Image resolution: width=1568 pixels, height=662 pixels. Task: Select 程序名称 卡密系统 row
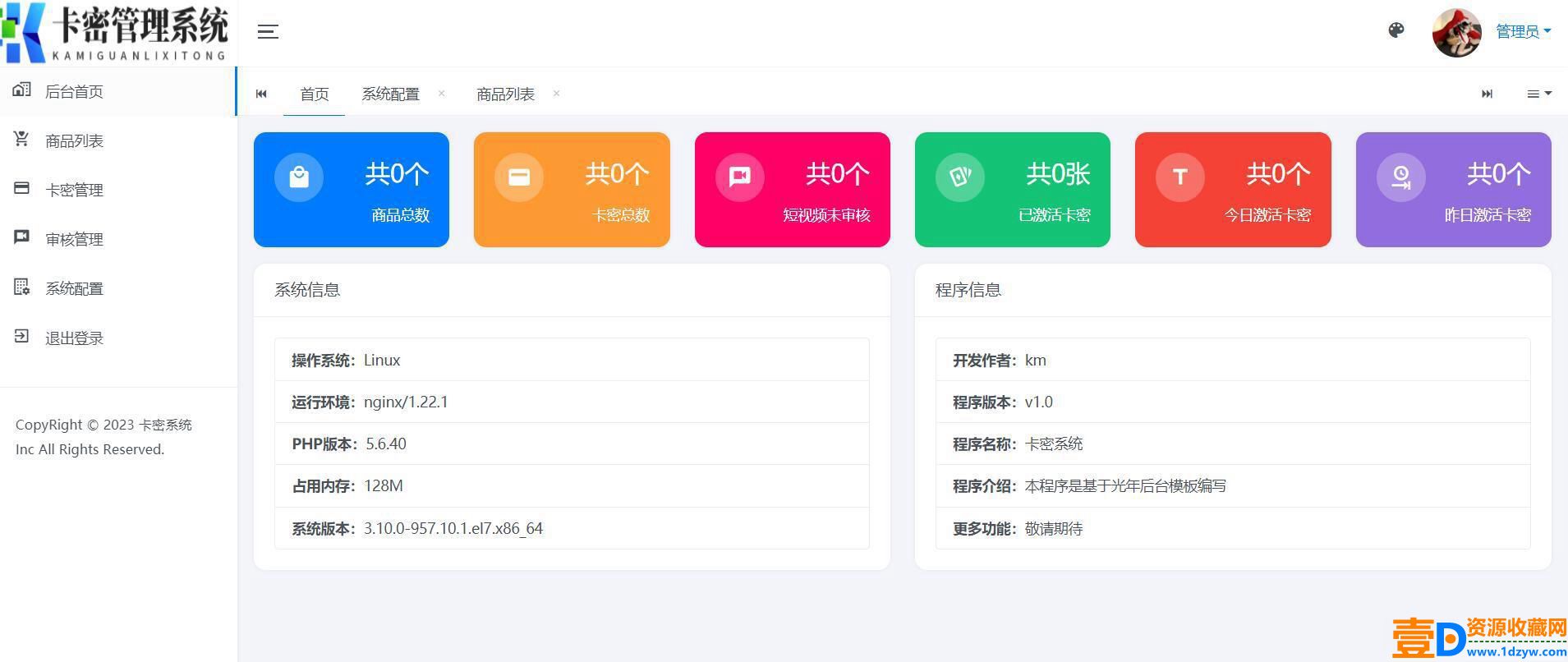[1233, 444]
